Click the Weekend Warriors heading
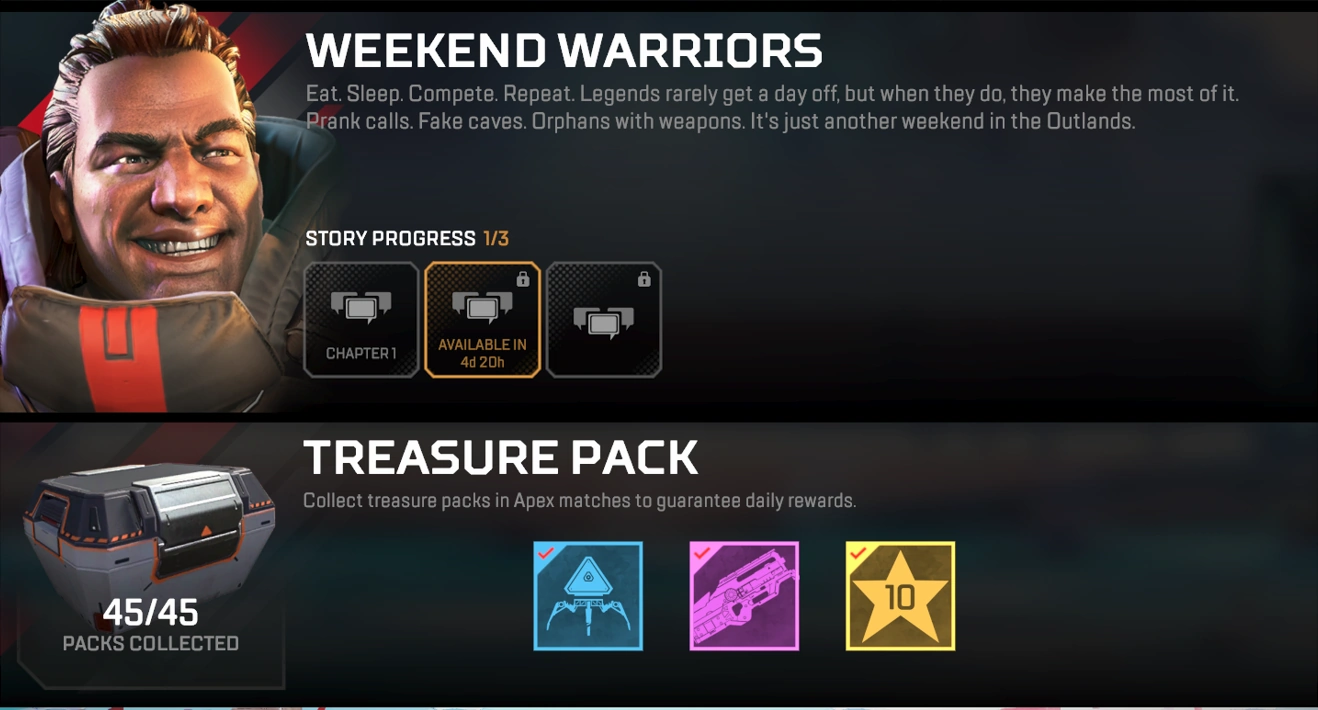The image size is (1318, 710). pyautogui.click(x=564, y=51)
